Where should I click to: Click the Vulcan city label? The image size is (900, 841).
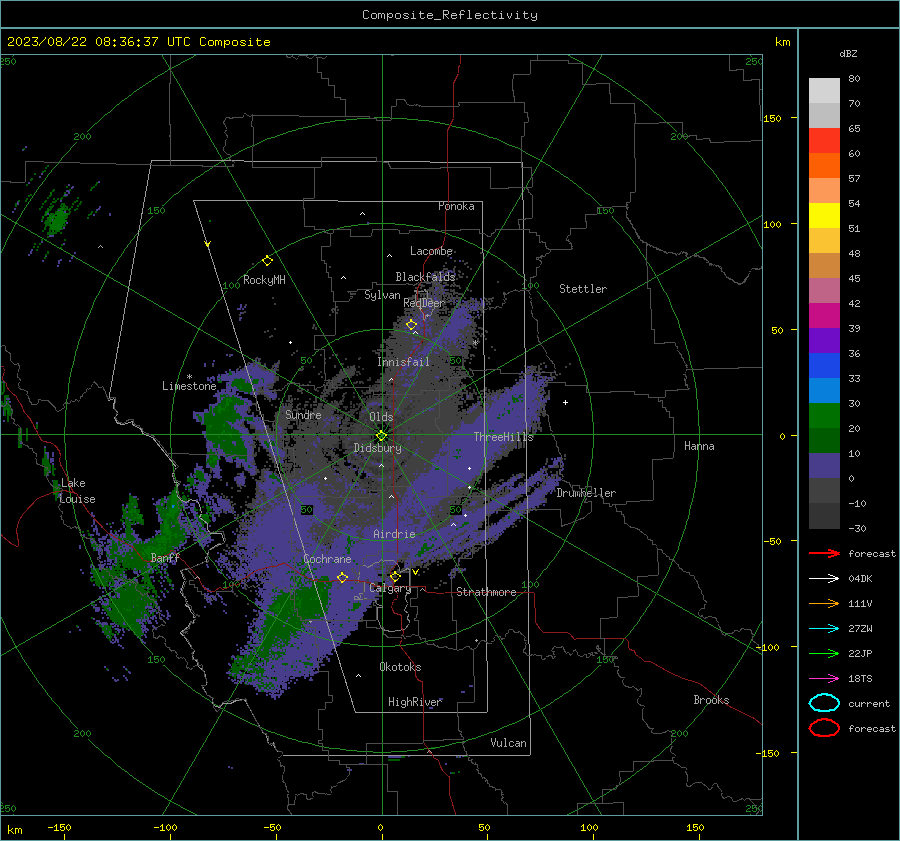(x=508, y=743)
